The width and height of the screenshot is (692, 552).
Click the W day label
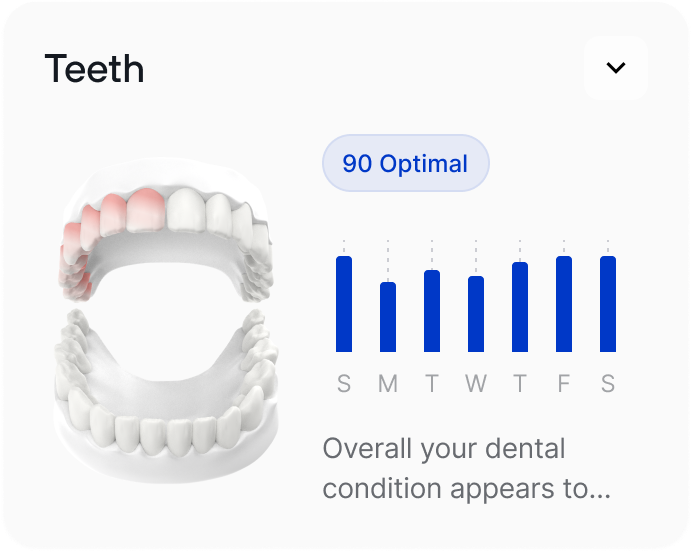(476, 384)
